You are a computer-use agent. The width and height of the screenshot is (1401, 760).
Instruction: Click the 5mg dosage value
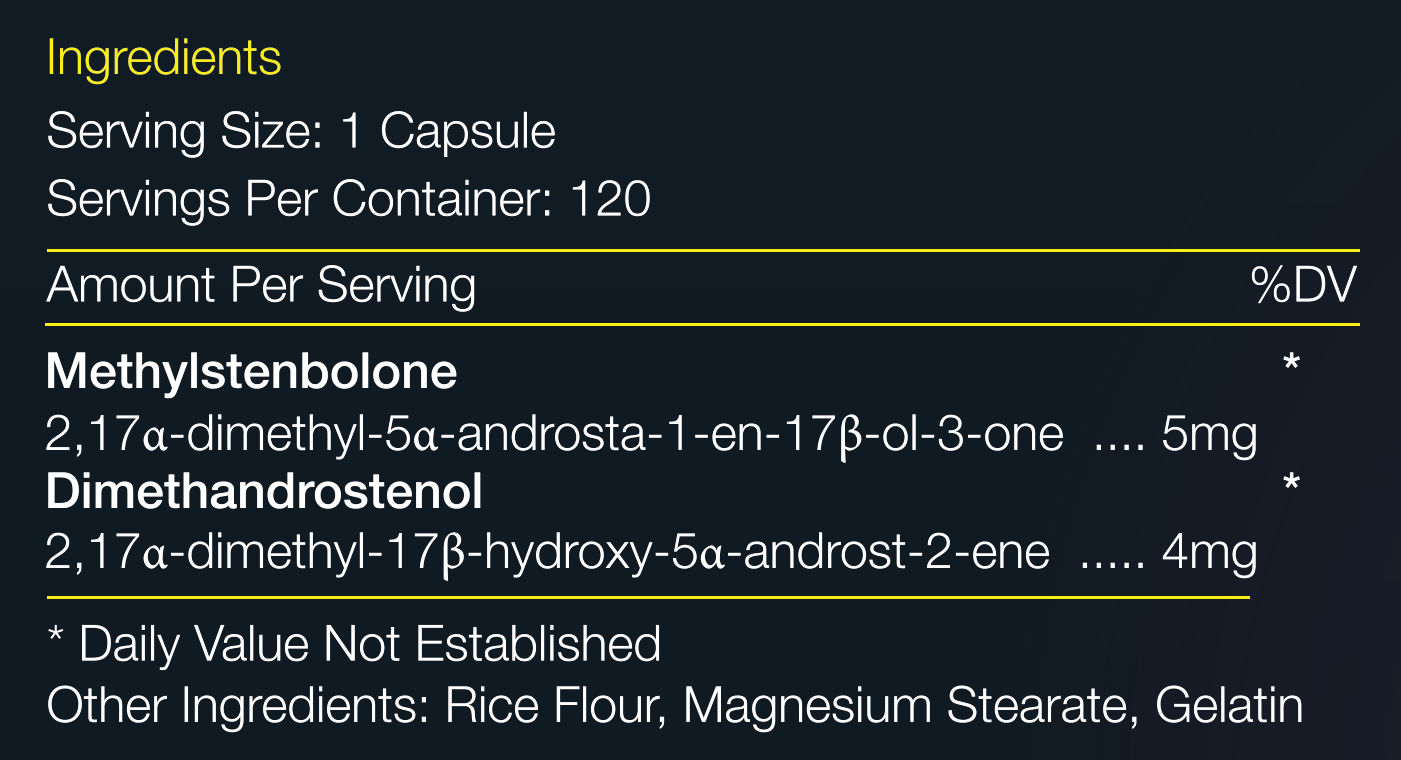[x=1209, y=437]
